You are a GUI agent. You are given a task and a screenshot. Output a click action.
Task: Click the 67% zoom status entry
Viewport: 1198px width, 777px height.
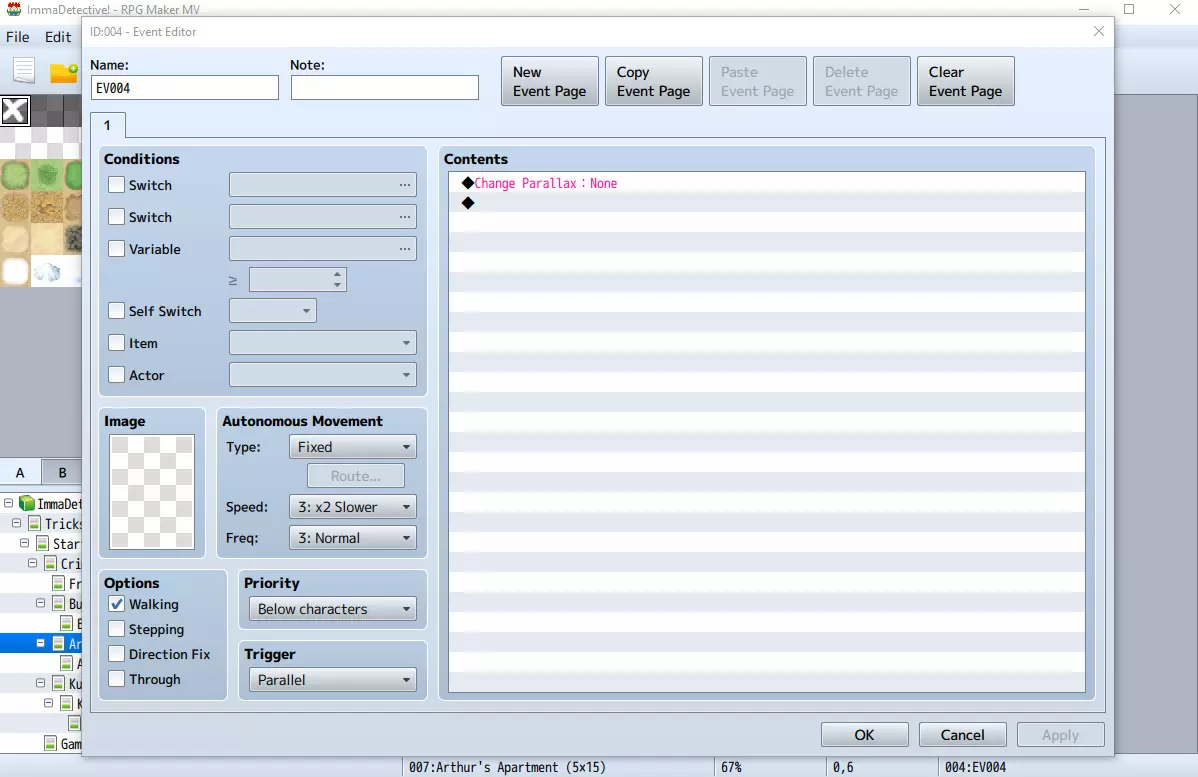point(731,767)
